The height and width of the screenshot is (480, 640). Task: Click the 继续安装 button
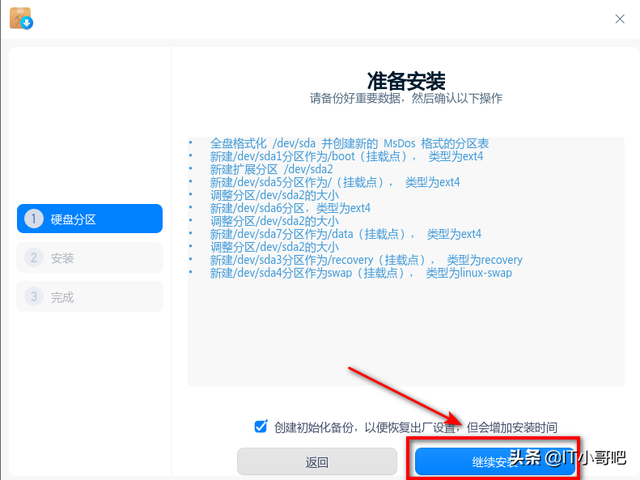click(x=495, y=462)
